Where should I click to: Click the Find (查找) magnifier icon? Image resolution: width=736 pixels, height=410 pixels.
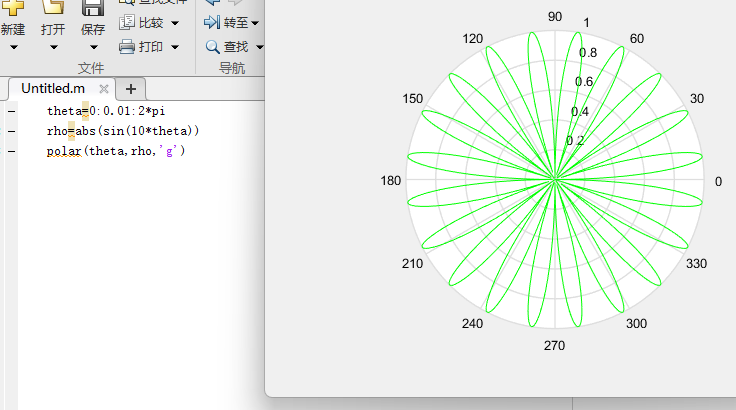tap(212, 46)
